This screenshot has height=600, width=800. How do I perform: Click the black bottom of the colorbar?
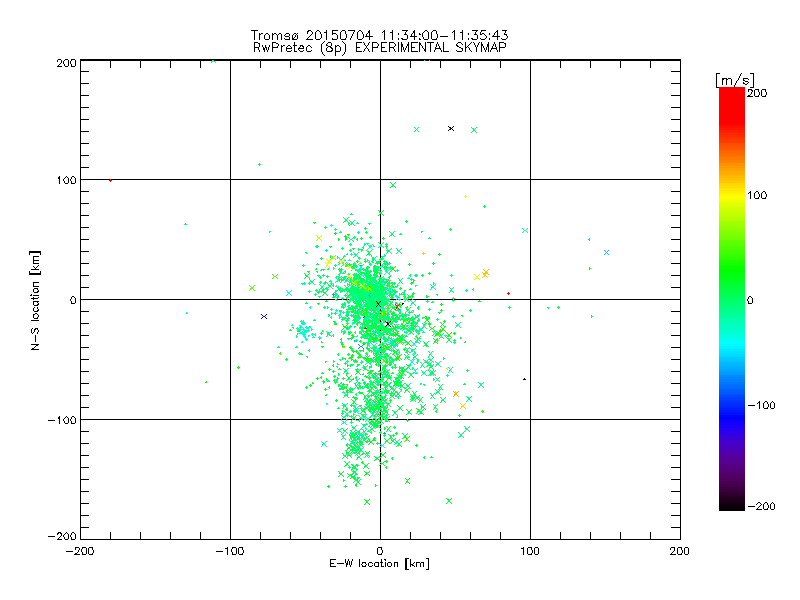click(732, 503)
